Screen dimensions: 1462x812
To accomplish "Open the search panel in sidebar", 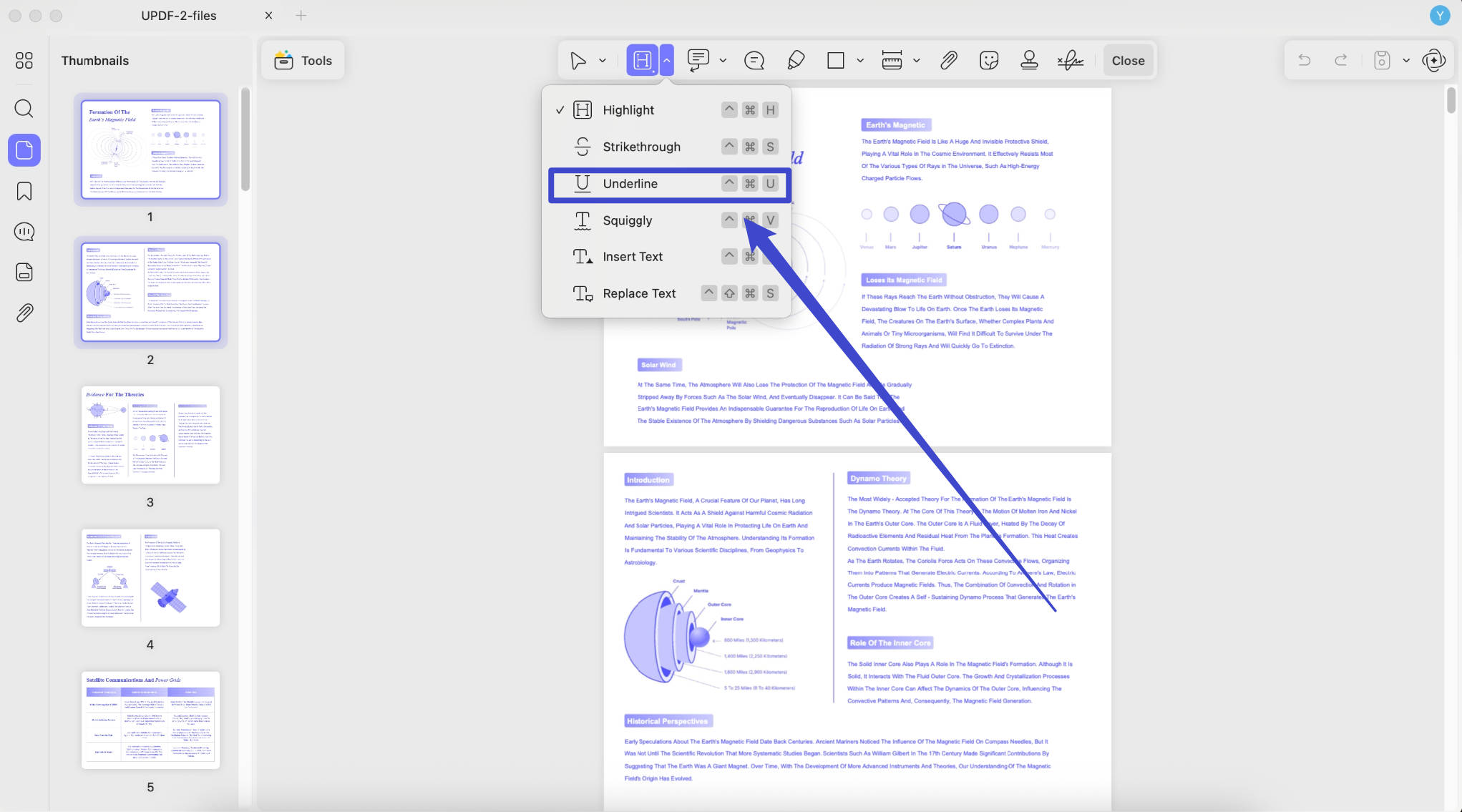I will [24, 109].
